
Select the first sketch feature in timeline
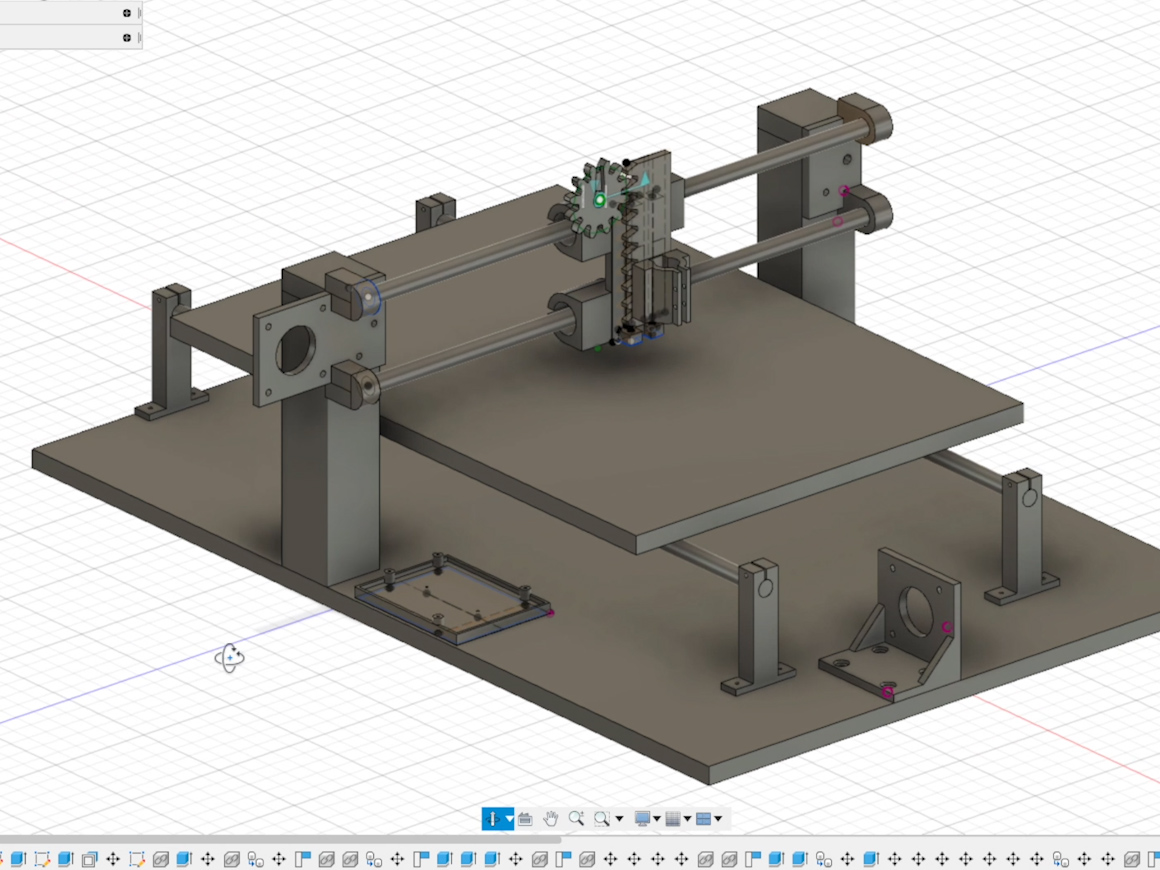(42, 859)
